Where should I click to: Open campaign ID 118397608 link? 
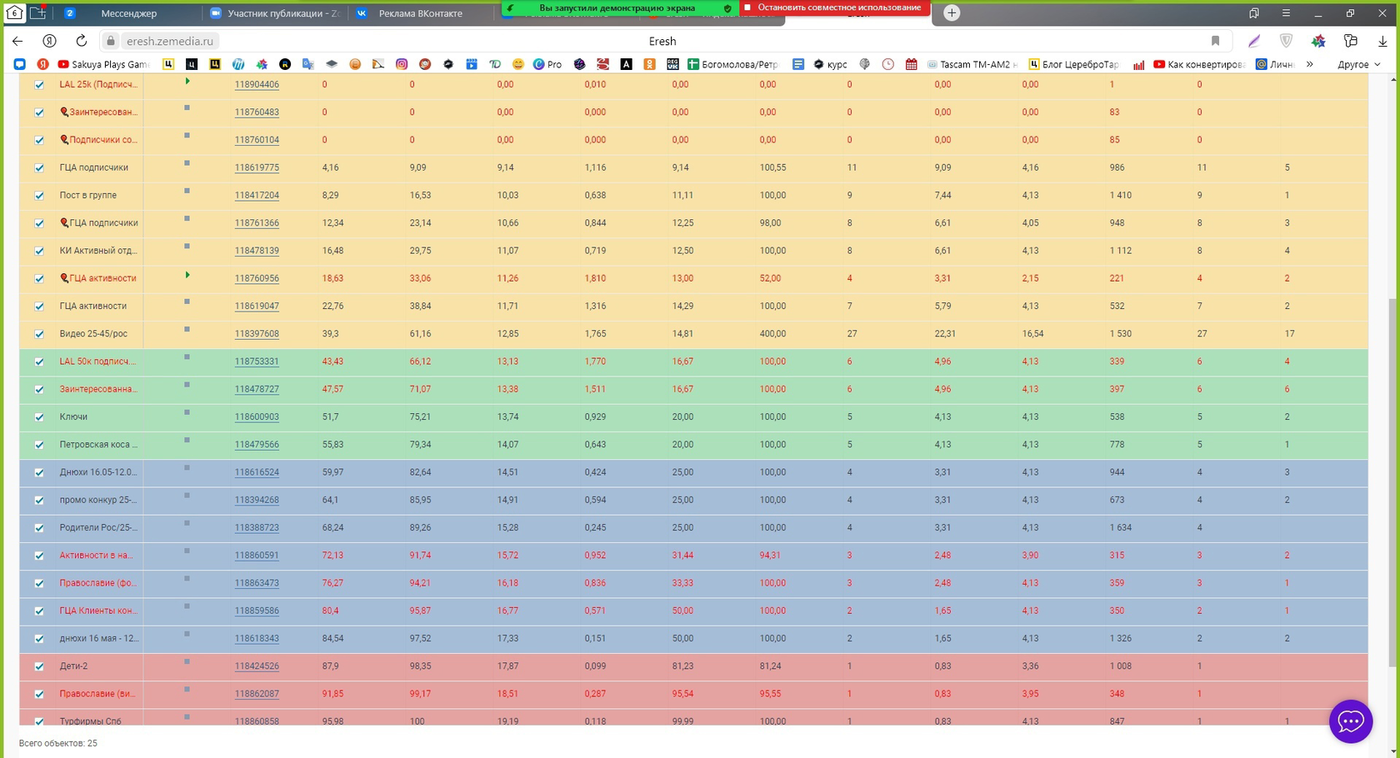point(257,334)
